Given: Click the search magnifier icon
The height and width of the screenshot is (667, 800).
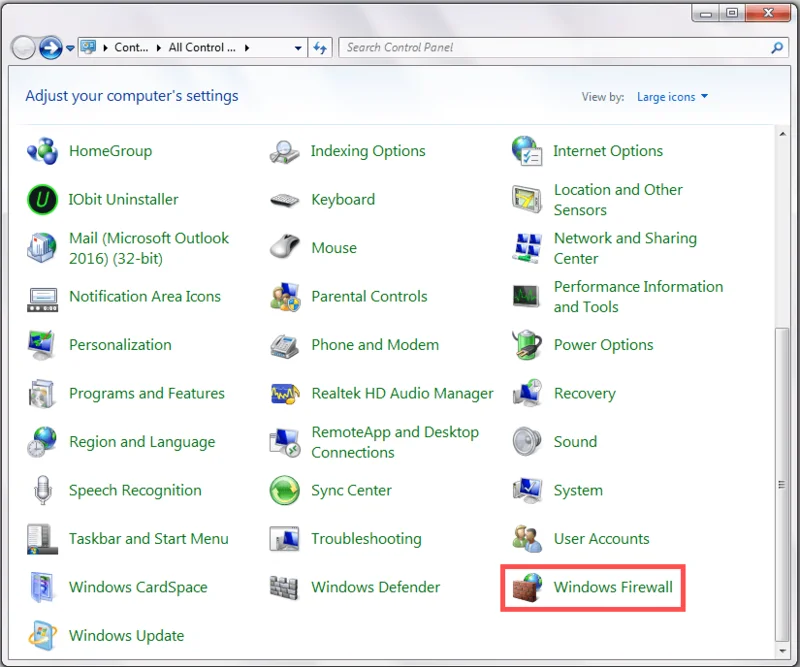Looking at the screenshot, I should point(777,48).
